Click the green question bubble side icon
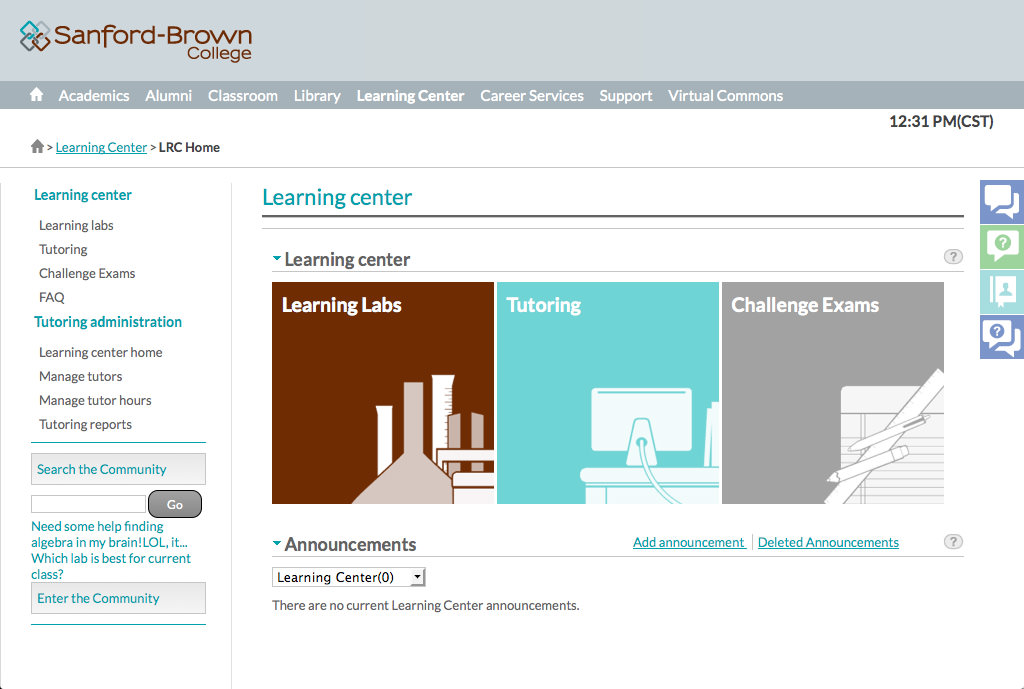Image resolution: width=1024 pixels, height=689 pixels. click(x=1001, y=246)
